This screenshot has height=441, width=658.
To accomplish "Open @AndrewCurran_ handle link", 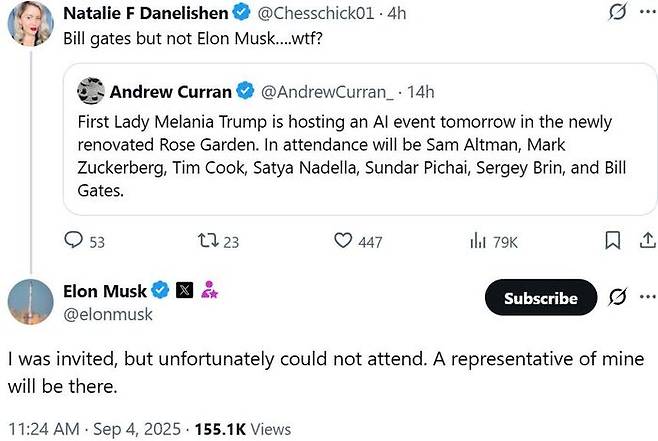I will click(327, 92).
